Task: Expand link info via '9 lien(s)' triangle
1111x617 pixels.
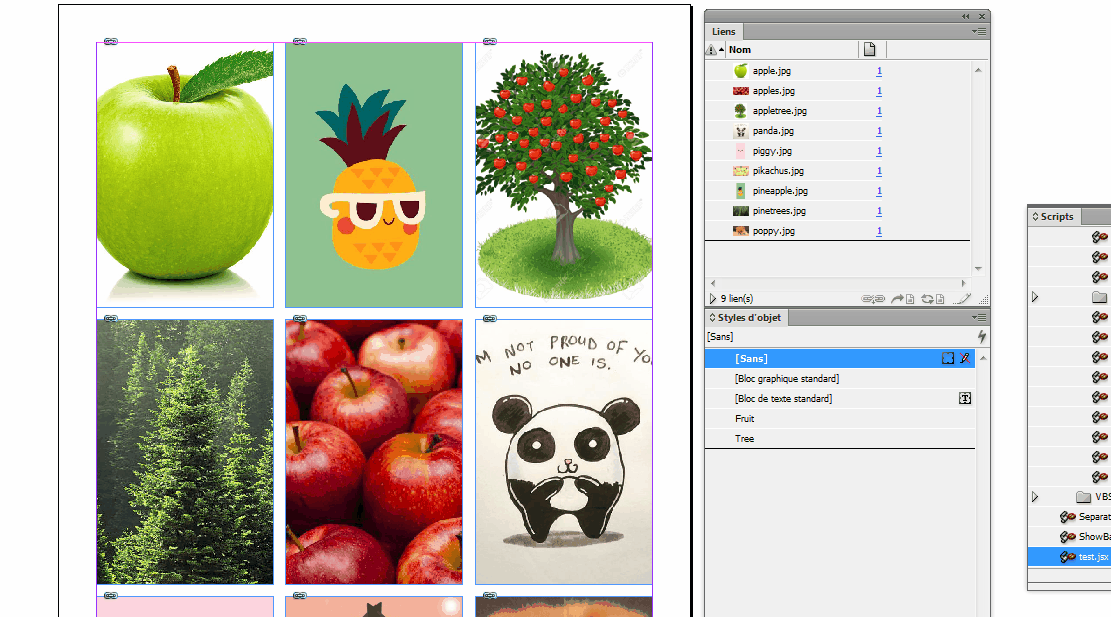Action: point(713,299)
